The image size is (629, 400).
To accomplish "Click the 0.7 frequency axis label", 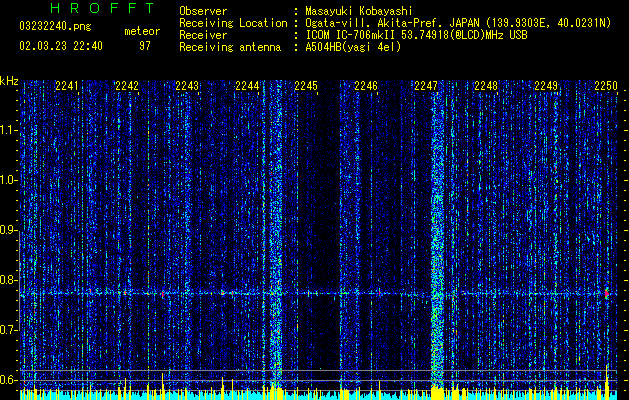I will pyautogui.click(x=8, y=330).
